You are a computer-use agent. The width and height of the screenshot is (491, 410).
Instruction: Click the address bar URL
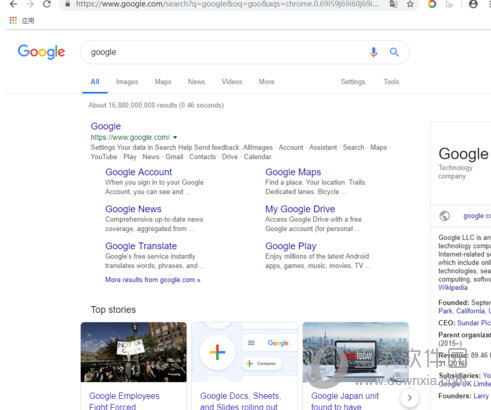pos(227,4)
